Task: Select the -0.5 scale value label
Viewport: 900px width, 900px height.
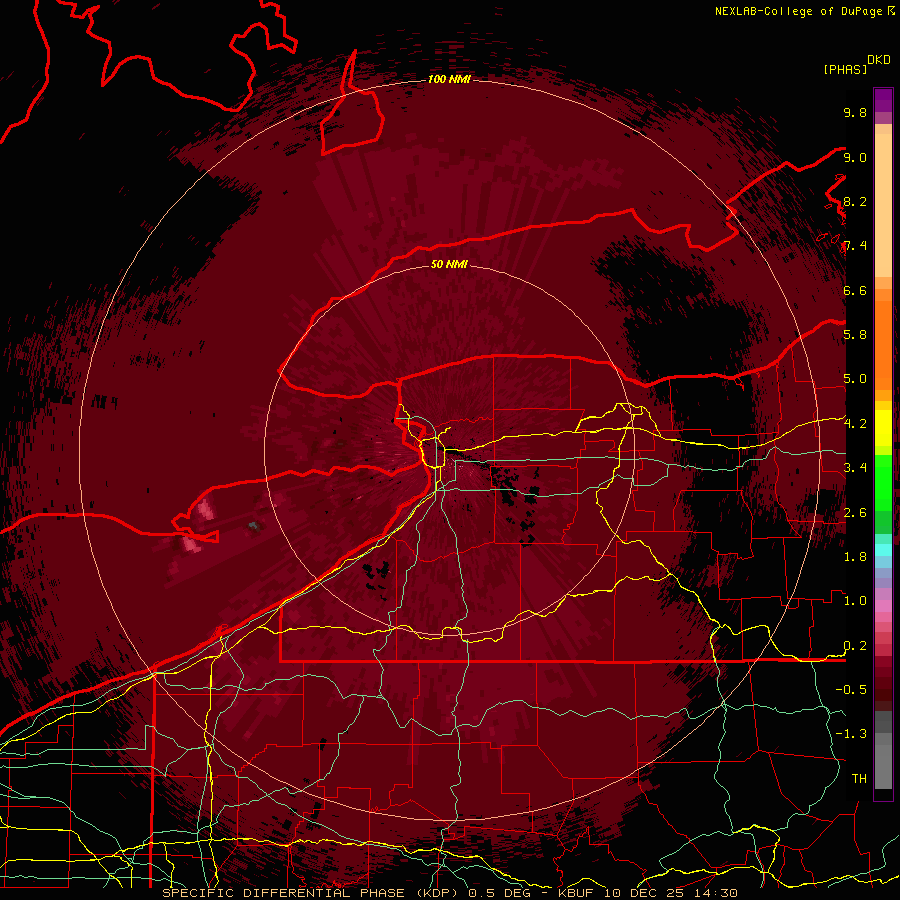Action: pyautogui.click(x=851, y=689)
